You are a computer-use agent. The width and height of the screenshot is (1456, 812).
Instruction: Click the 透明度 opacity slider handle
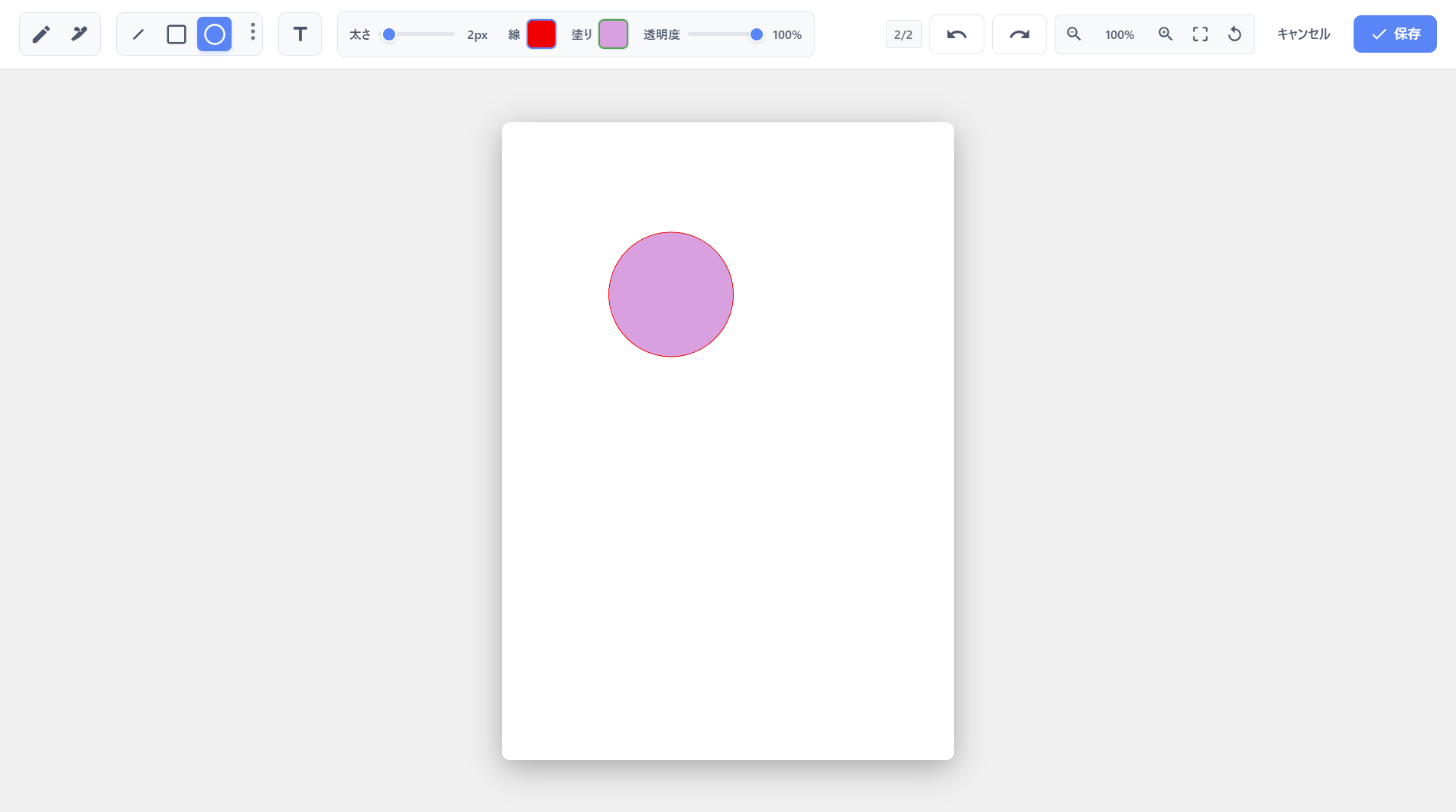point(755,34)
